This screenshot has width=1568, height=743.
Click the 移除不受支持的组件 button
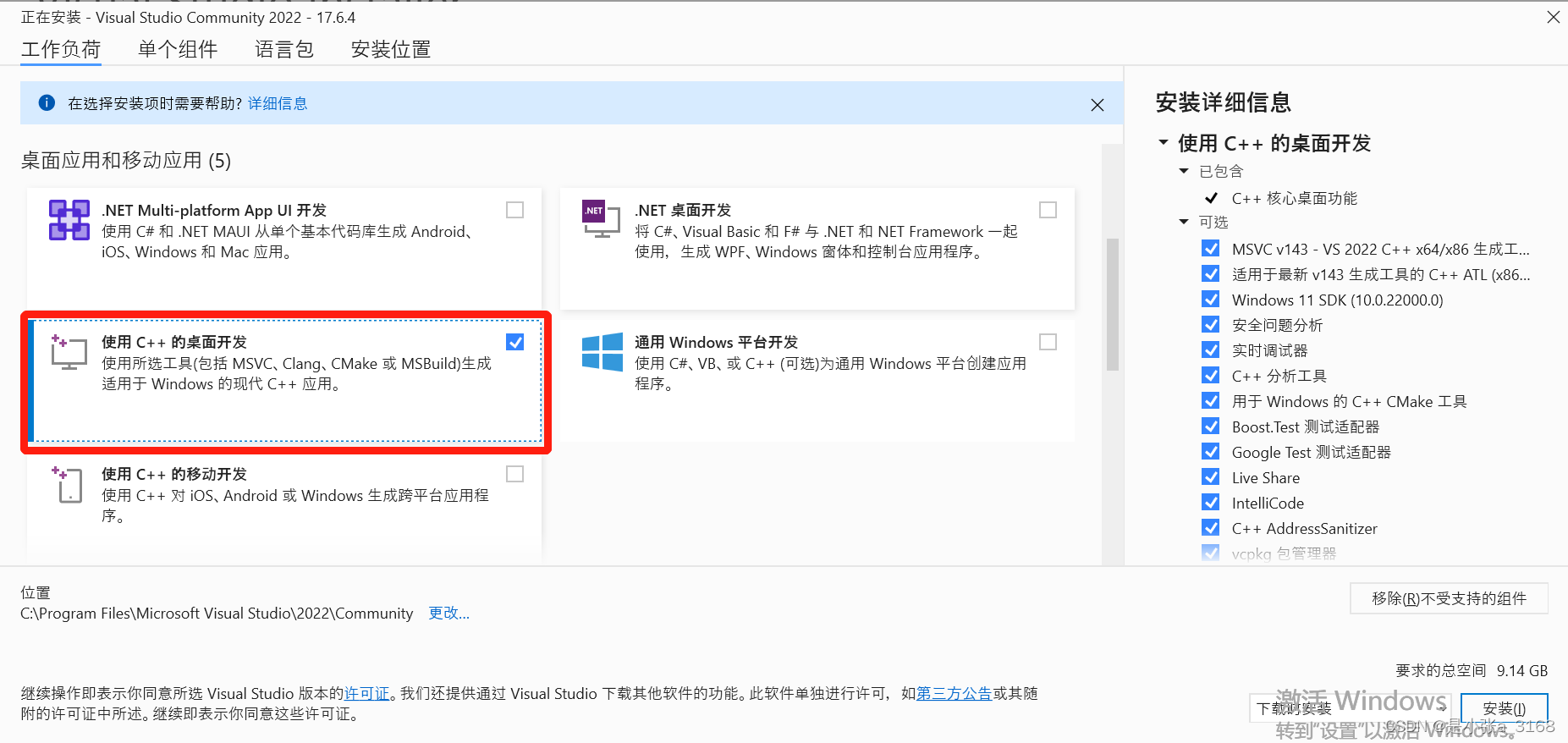[1449, 598]
